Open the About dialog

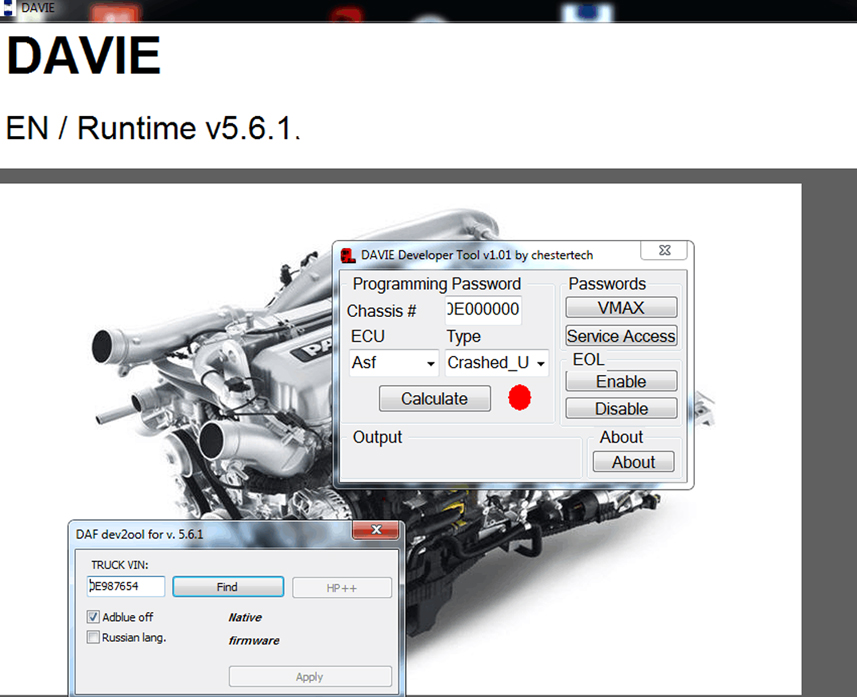pos(633,462)
